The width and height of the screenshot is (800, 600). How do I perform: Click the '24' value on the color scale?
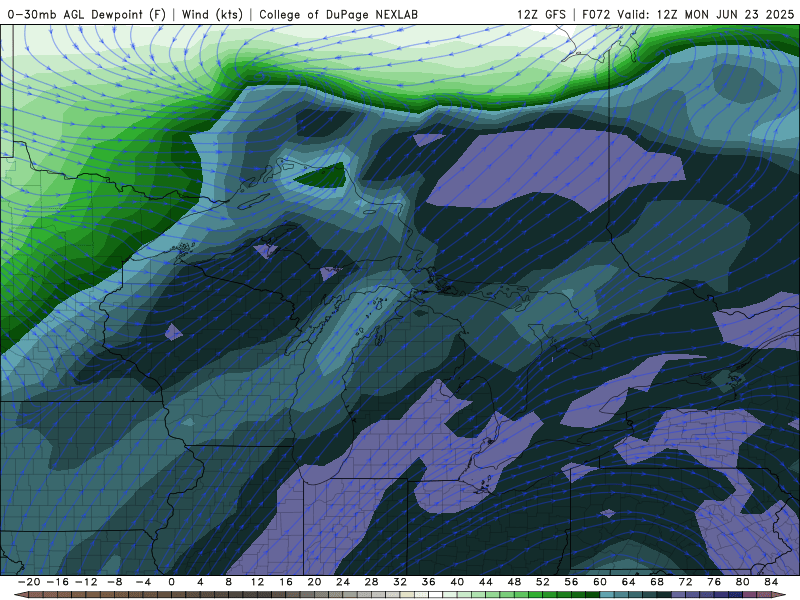click(343, 582)
